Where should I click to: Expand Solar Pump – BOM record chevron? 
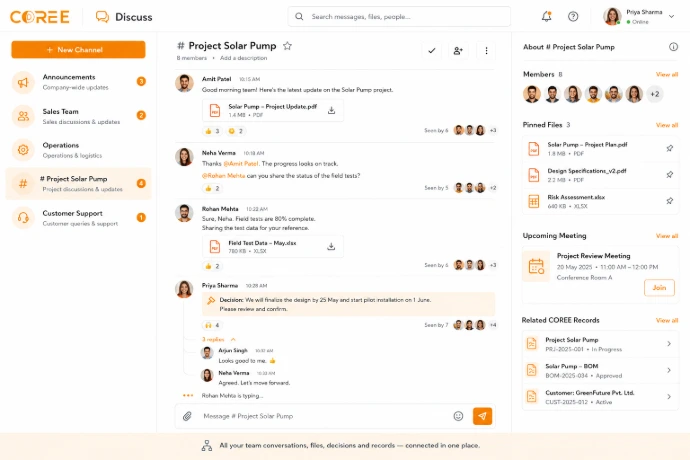(x=669, y=370)
